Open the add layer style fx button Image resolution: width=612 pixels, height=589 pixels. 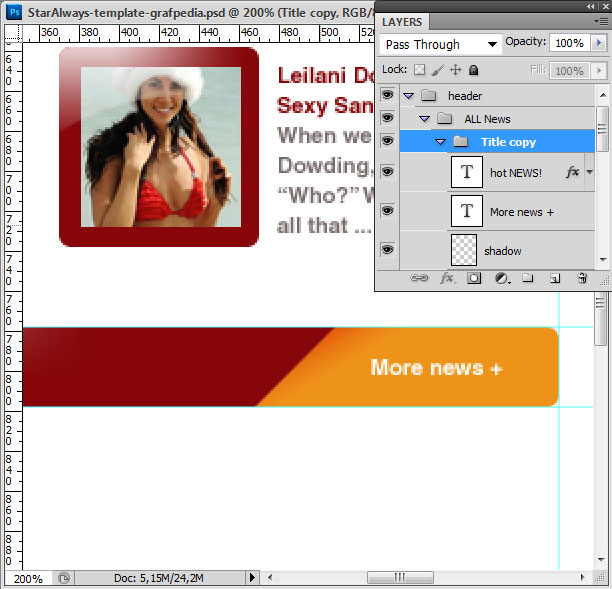click(x=447, y=278)
